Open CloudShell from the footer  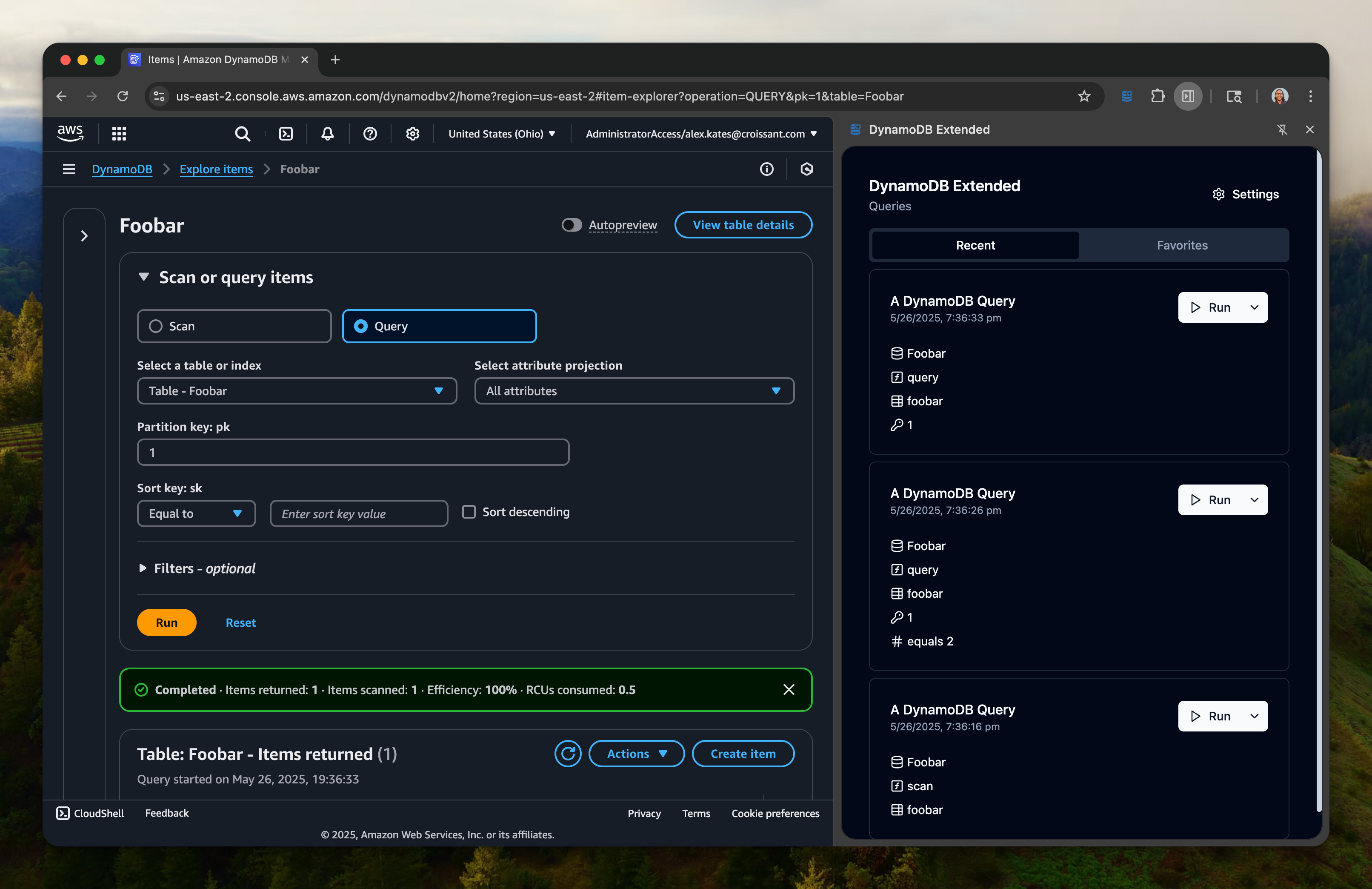coord(91,813)
